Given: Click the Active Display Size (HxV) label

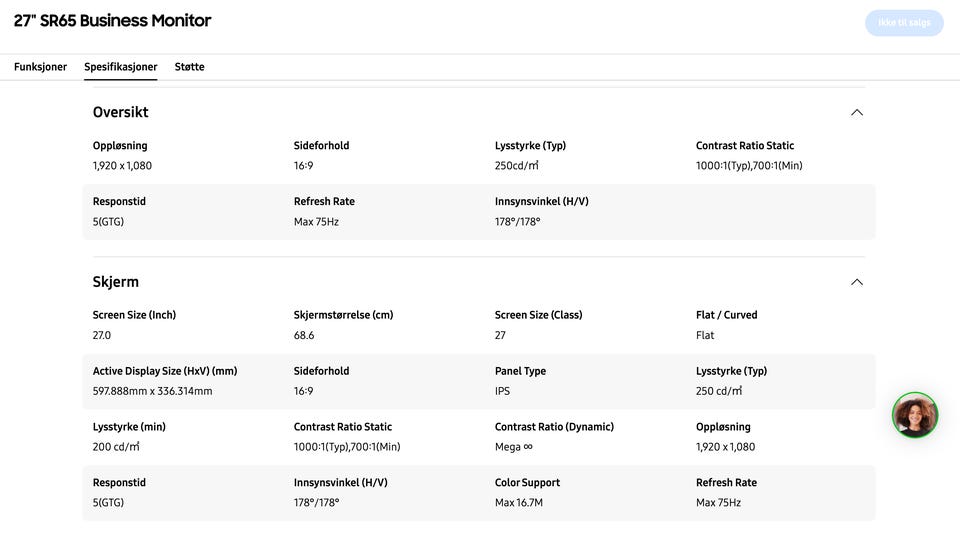Looking at the screenshot, I should coord(164,371).
